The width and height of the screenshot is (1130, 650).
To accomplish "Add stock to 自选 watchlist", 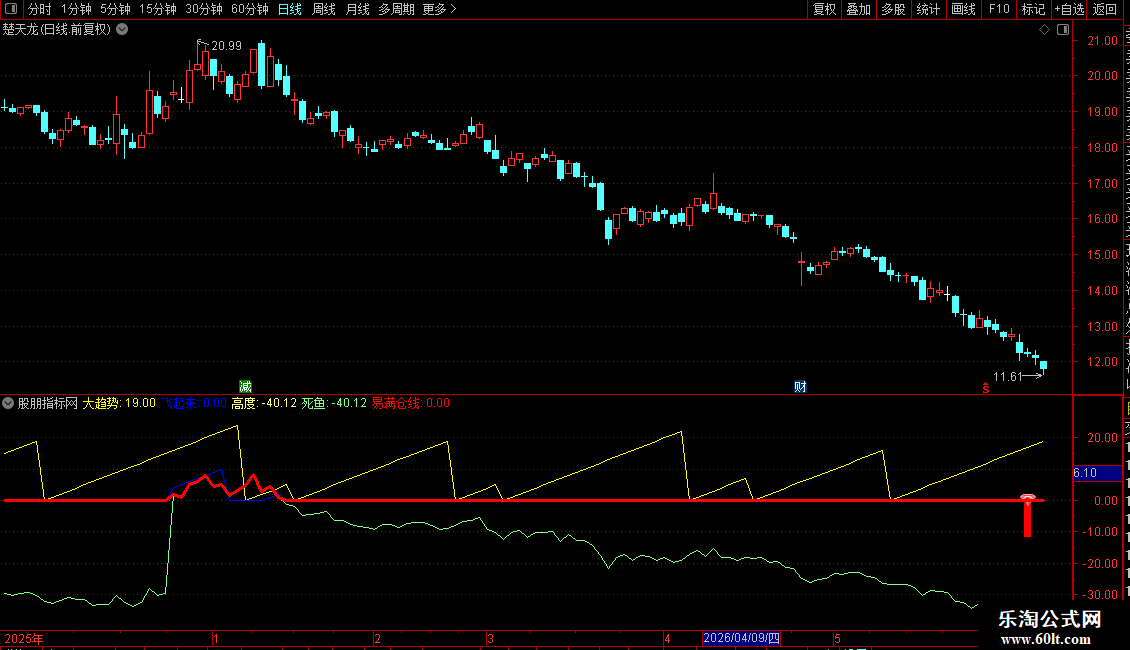I will [1069, 9].
